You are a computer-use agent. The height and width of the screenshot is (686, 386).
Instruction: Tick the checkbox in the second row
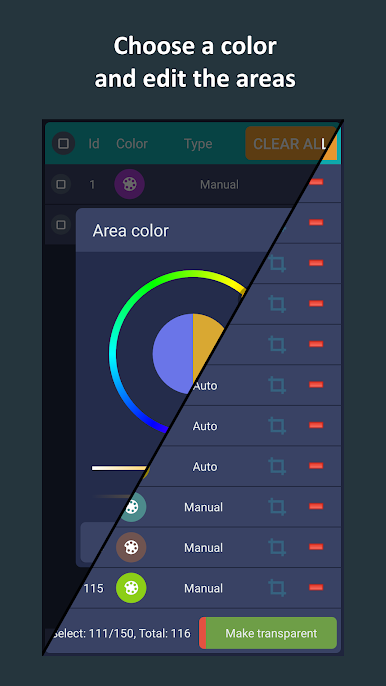coord(61,224)
